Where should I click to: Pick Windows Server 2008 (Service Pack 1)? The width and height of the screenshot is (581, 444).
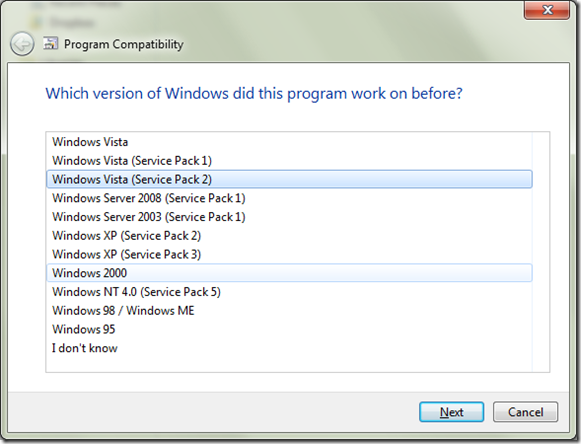[289, 198]
